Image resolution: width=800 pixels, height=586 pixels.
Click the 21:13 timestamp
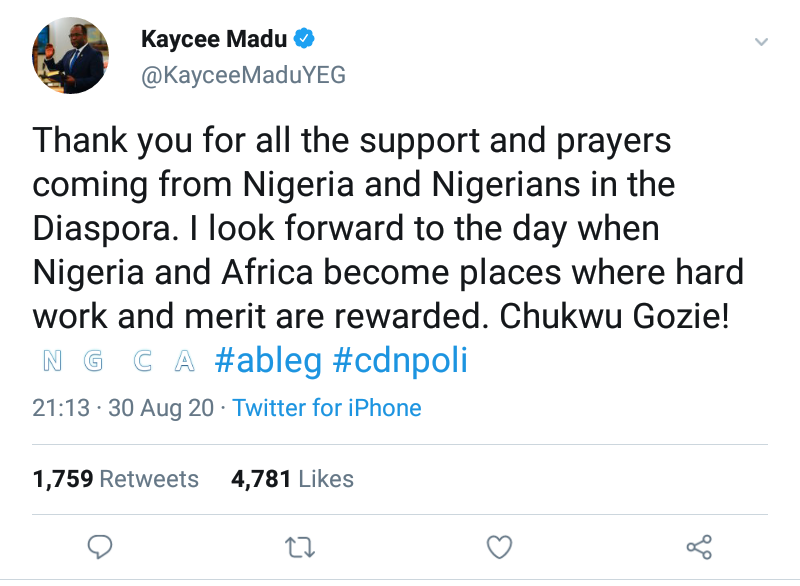click(61, 408)
